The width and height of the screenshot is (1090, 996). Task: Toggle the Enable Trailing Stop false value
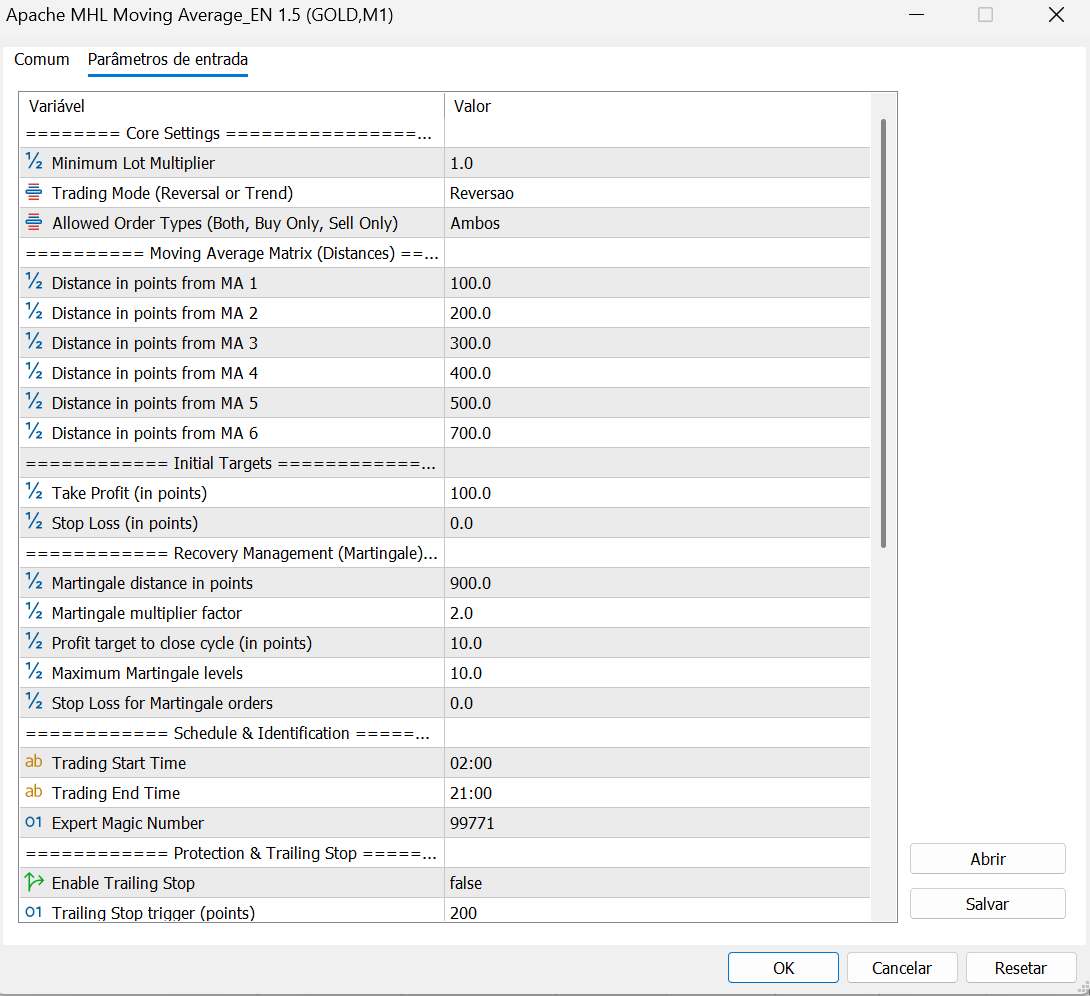655,883
